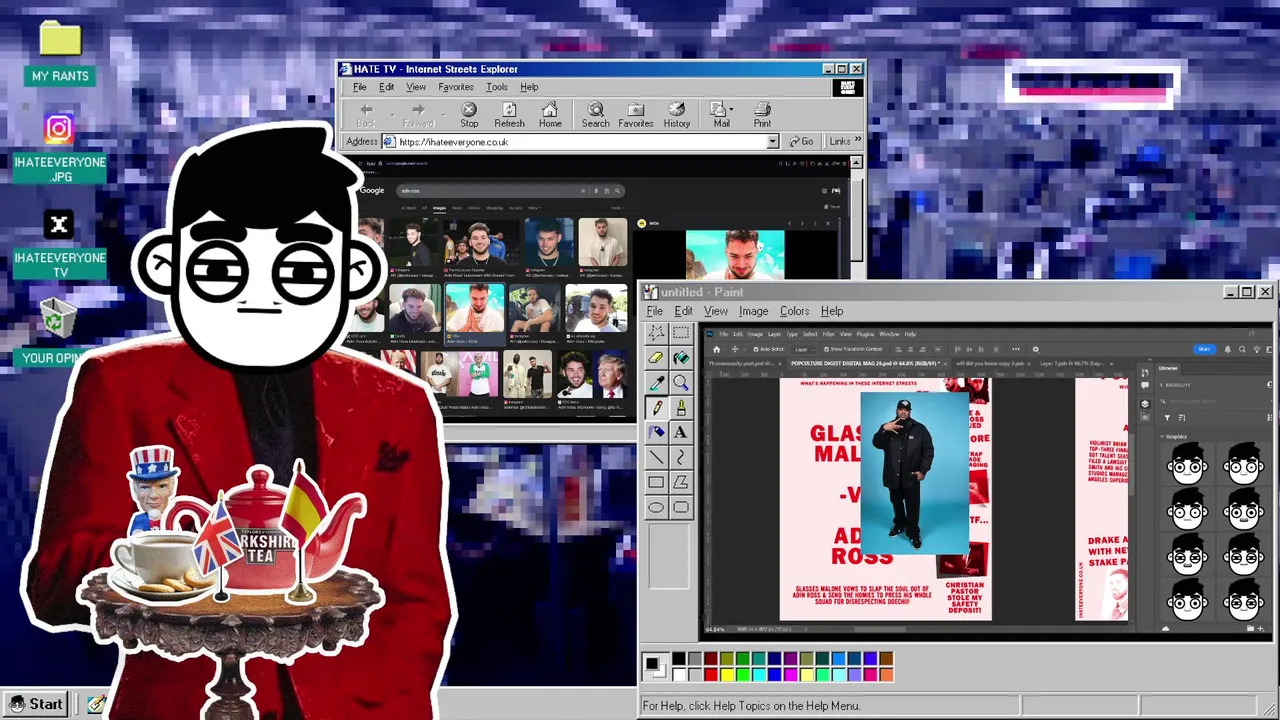This screenshot has height=720, width=1280.
Task: Expand the address bar dropdown arrow
Action: [x=772, y=142]
